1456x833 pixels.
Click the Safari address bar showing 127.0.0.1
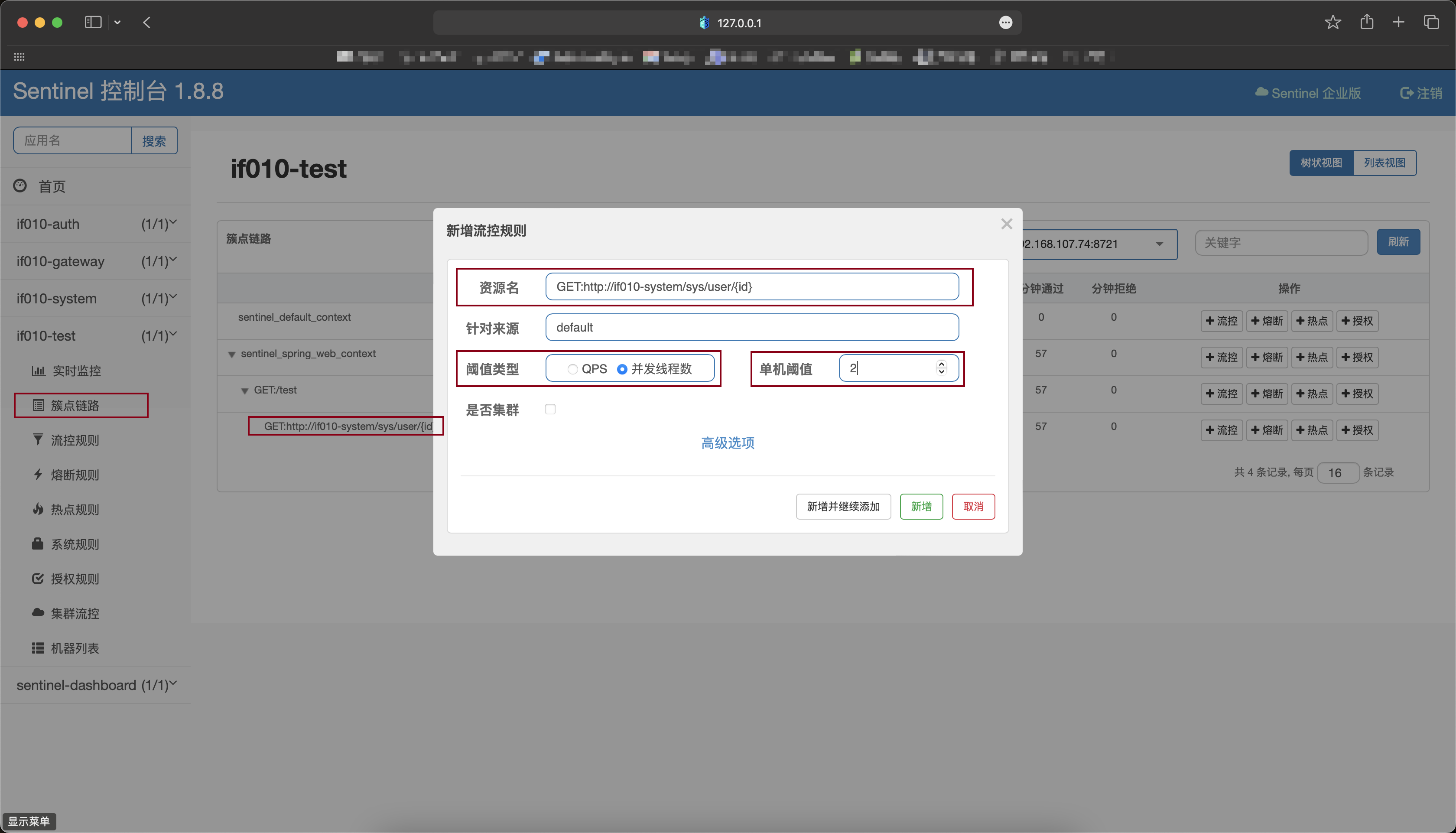pyautogui.click(x=728, y=22)
